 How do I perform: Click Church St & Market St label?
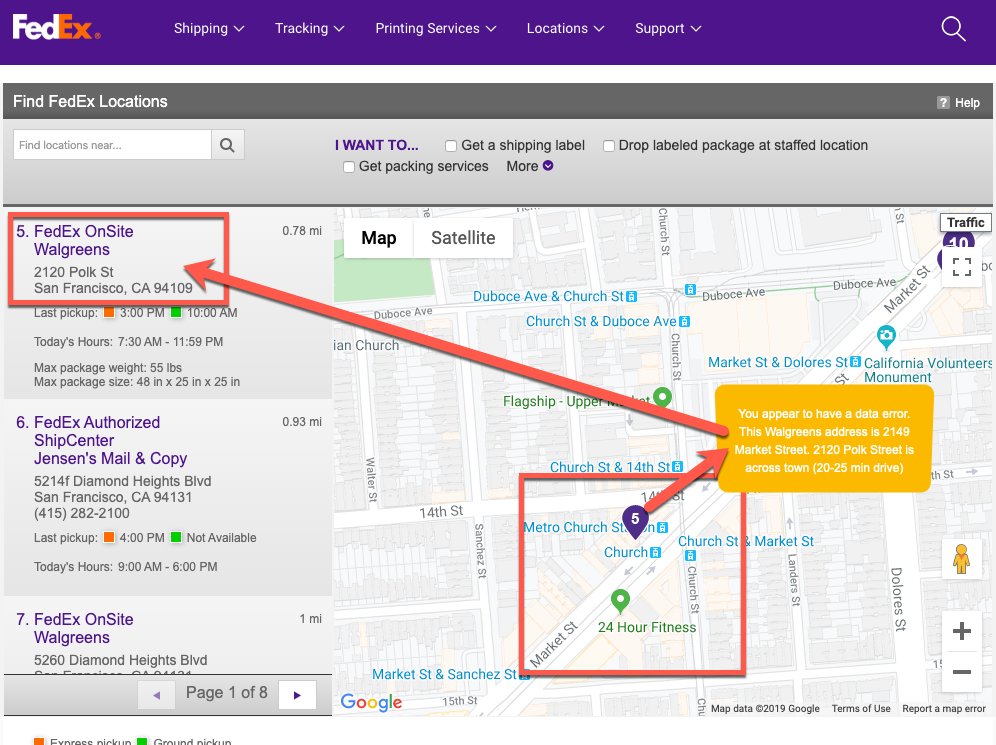746,541
